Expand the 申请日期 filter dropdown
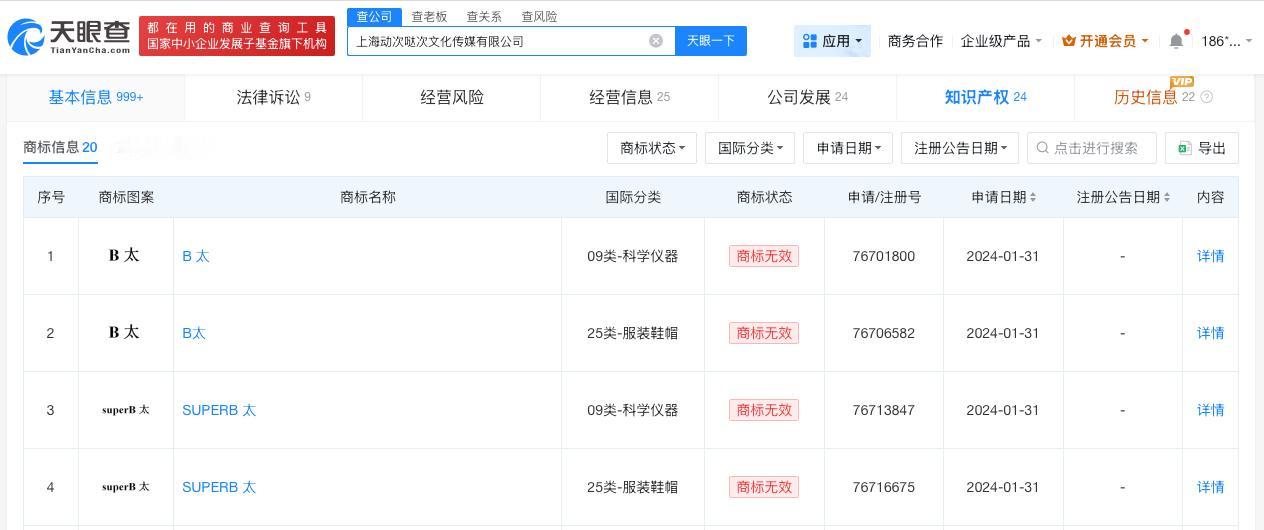Image resolution: width=1264 pixels, height=530 pixels. [x=848, y=148]
